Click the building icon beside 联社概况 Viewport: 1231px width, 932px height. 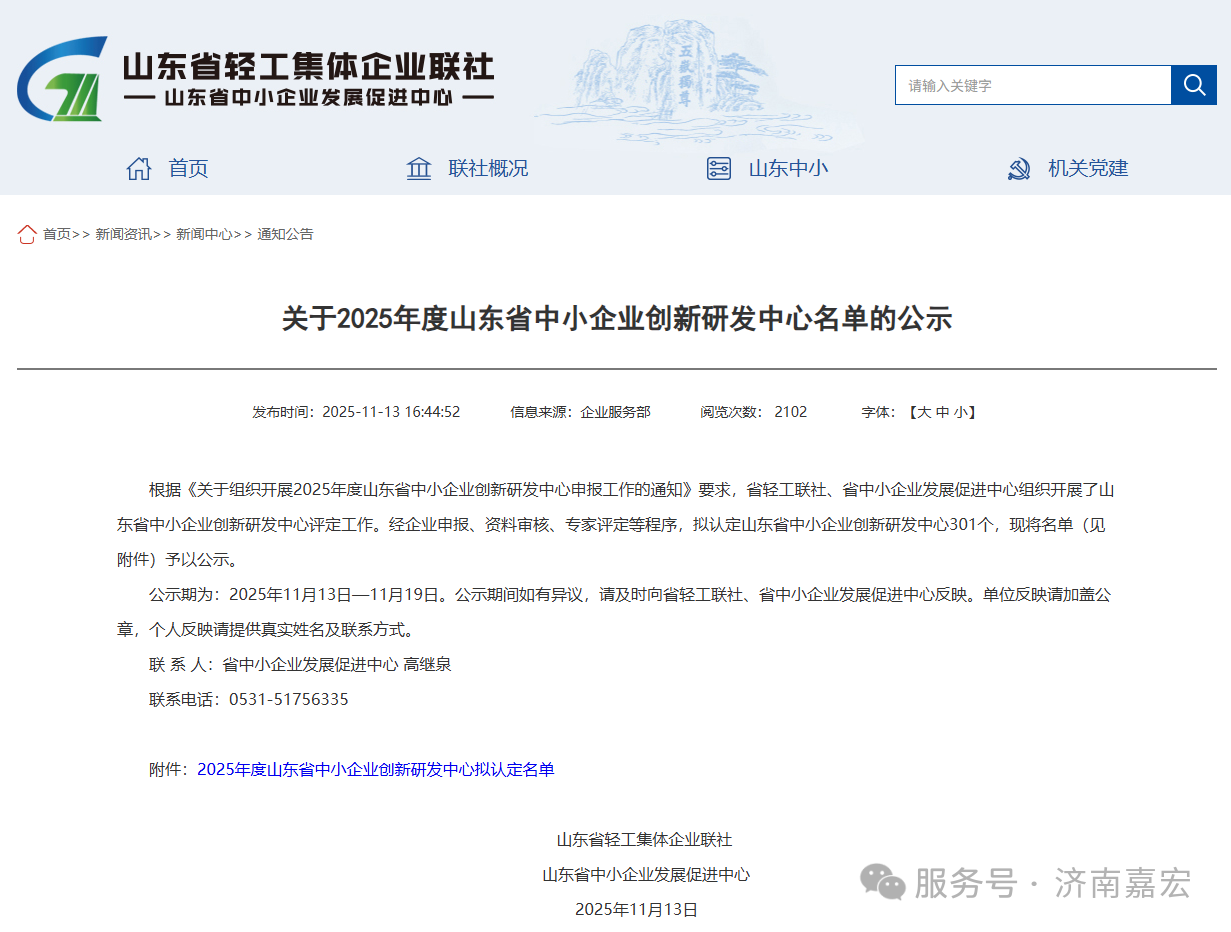pyautogui.click(x=418, y=168)
